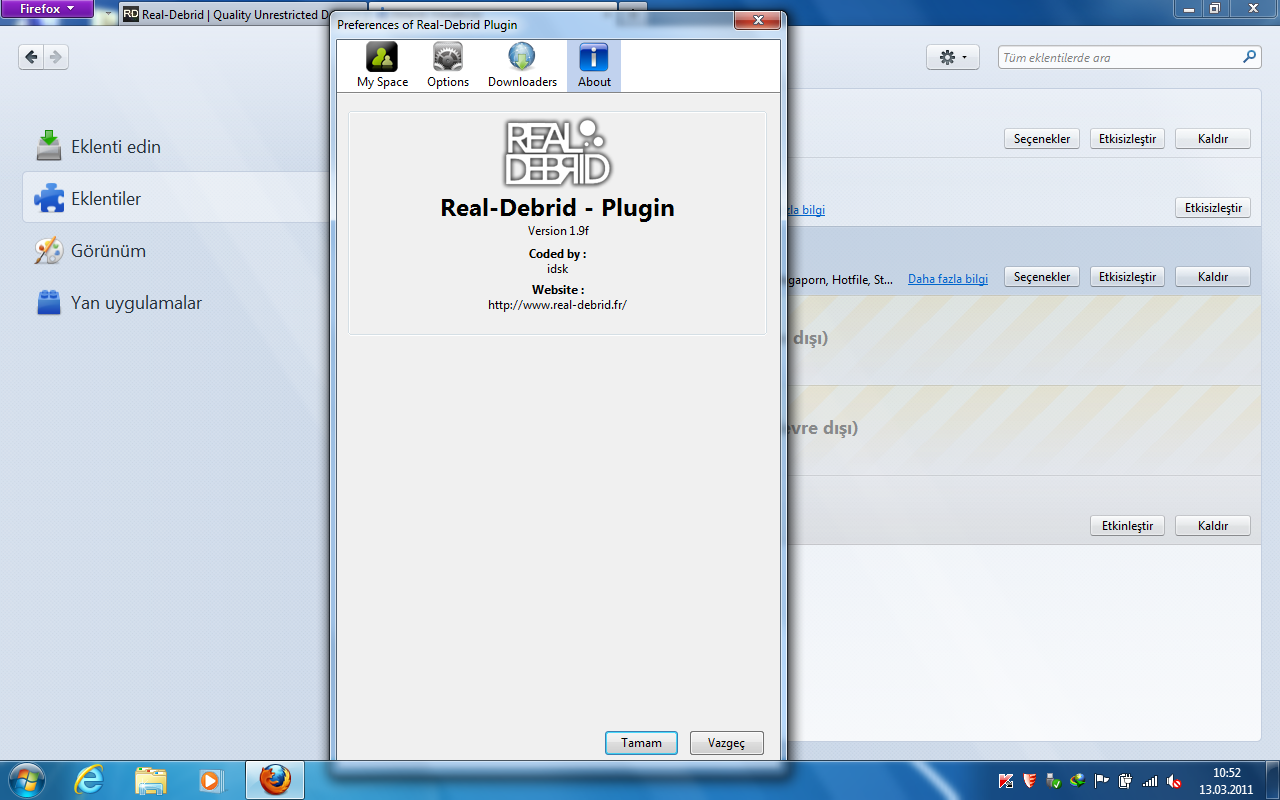Viewport: 1280px width, 800px height.
Task: Click Etkisizleştir in the highlighted Hotfile row
Action: [1127, 277]
